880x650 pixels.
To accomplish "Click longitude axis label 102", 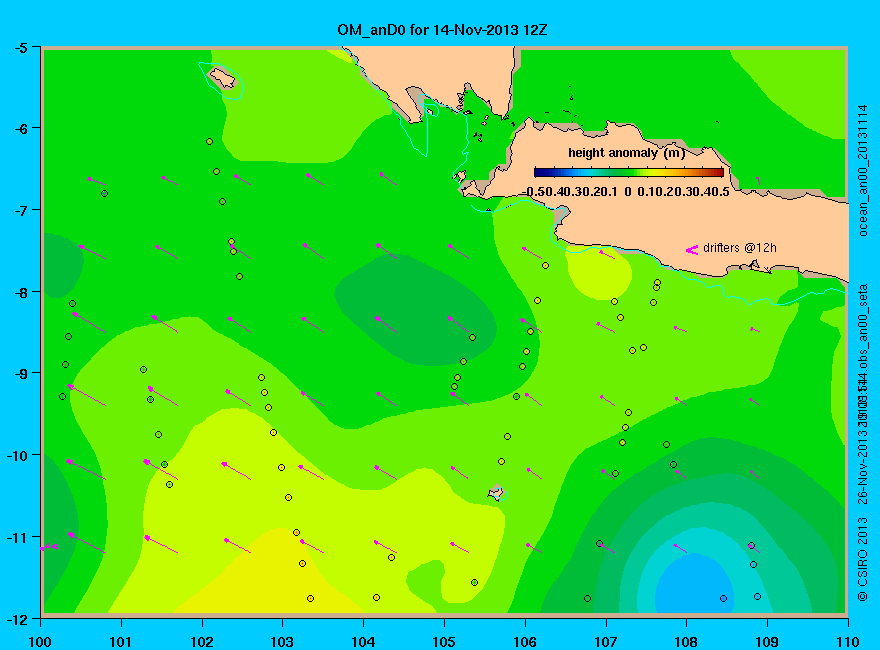I will (202, 642).
